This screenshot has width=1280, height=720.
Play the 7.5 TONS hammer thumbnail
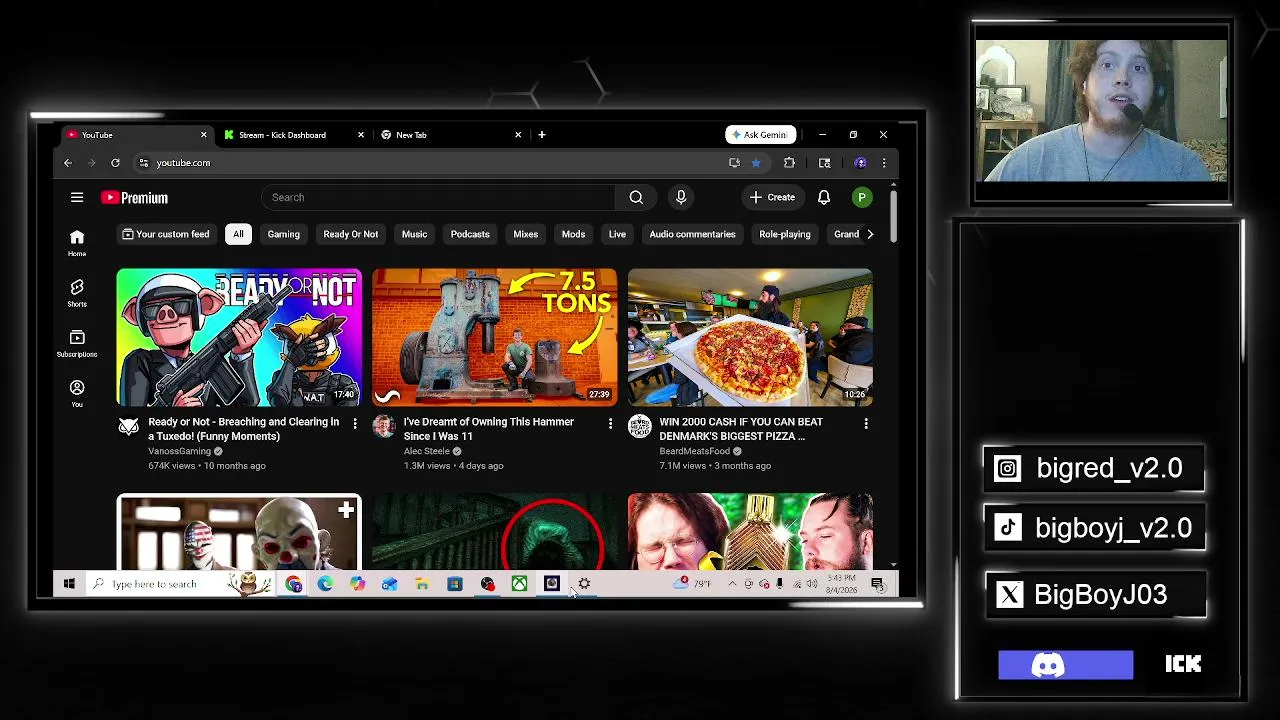point(495,337)
